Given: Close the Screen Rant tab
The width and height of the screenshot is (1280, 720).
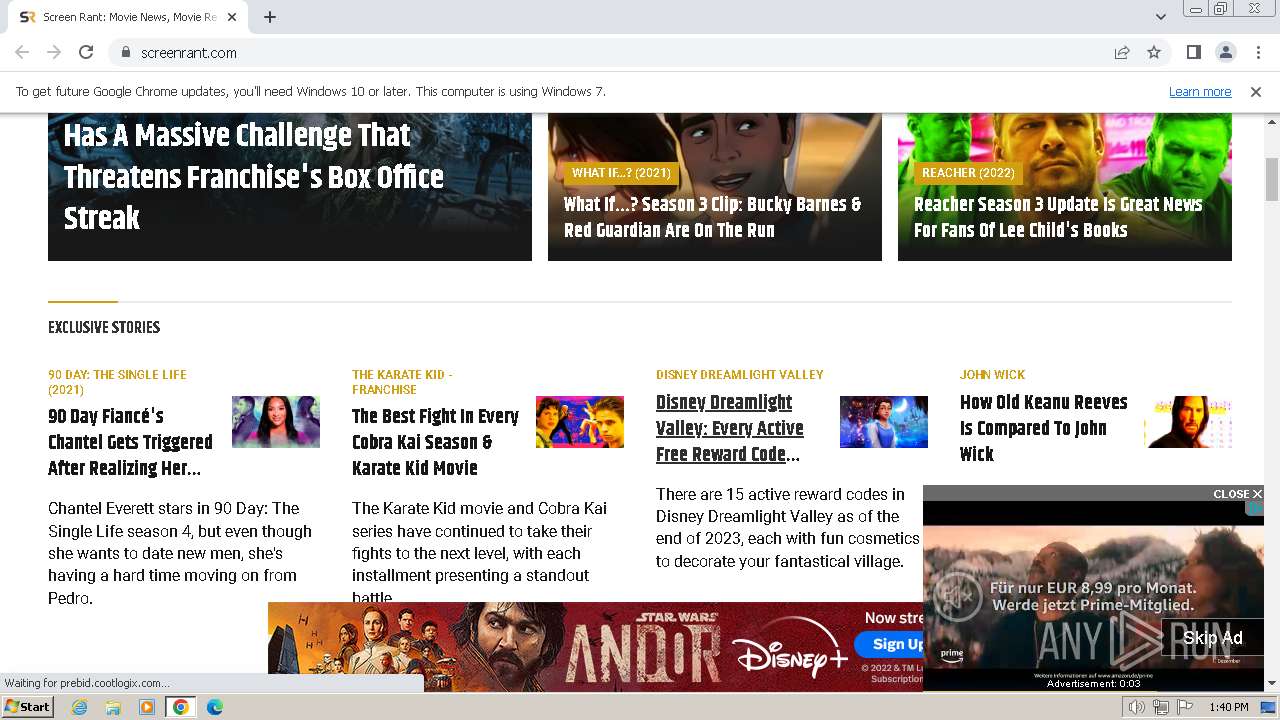Looking at the screenshot, I should pos(232,17).
